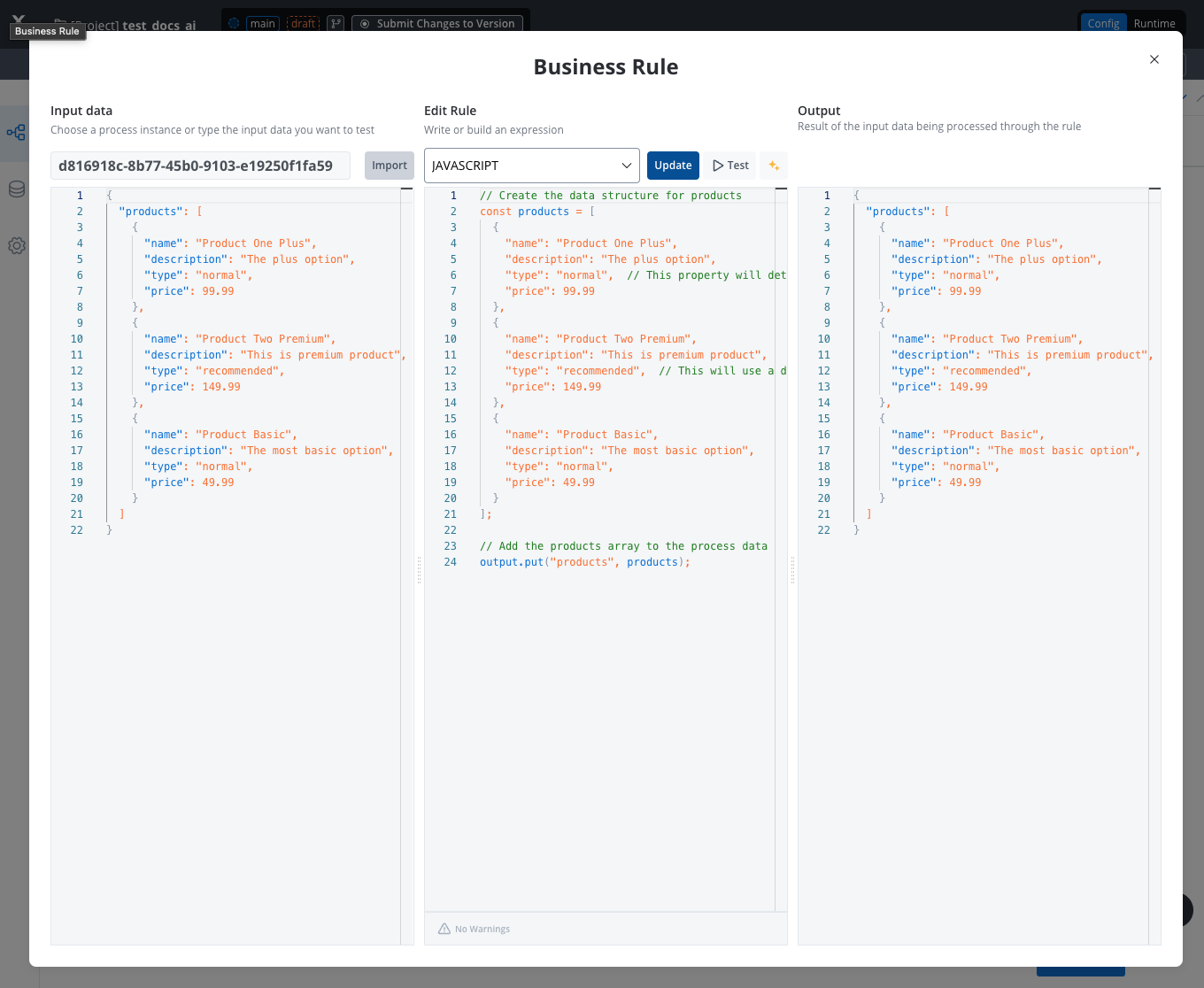Click comment "This property will det" in rule editor

(706, 275)
